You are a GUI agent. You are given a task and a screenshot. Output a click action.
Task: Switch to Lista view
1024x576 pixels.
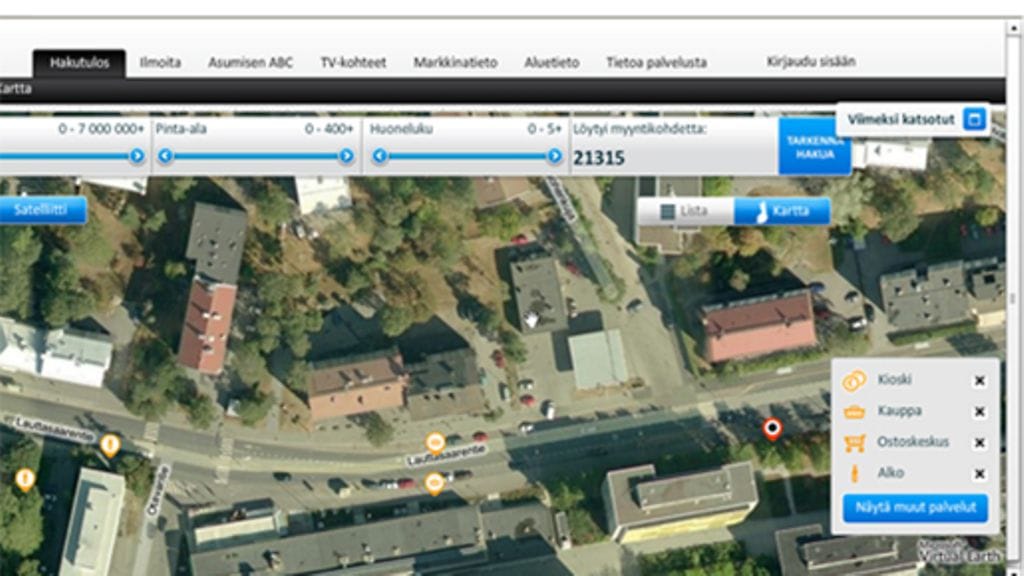[x=686, y=211]
